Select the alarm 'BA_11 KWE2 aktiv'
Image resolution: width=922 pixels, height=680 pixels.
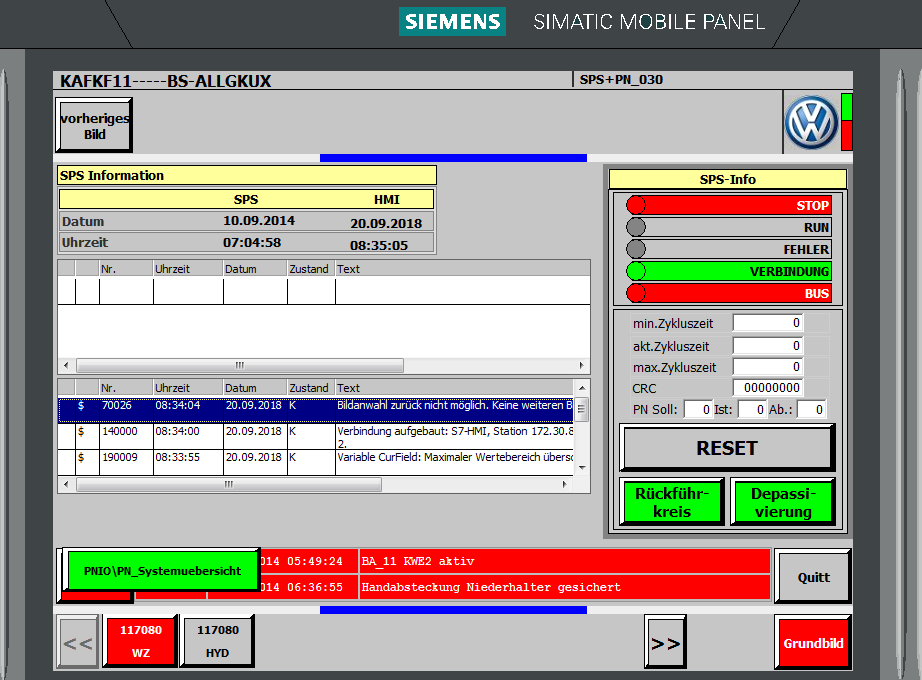click(x=564, y=561)
